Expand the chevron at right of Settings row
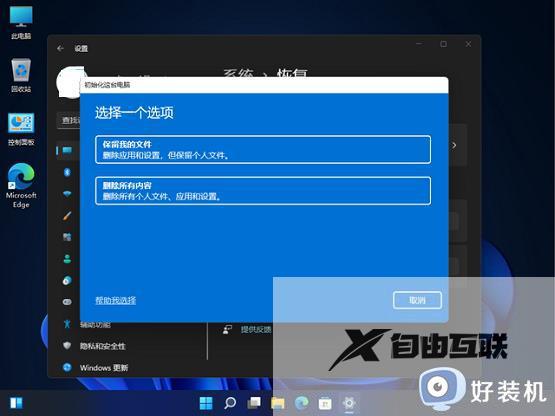555x416 pixels. [454, 145]
